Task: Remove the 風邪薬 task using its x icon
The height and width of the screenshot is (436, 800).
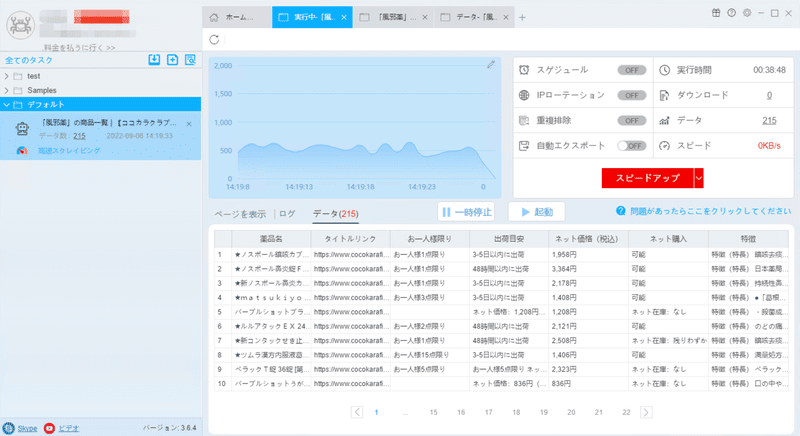Action: [x=189, y=124]
